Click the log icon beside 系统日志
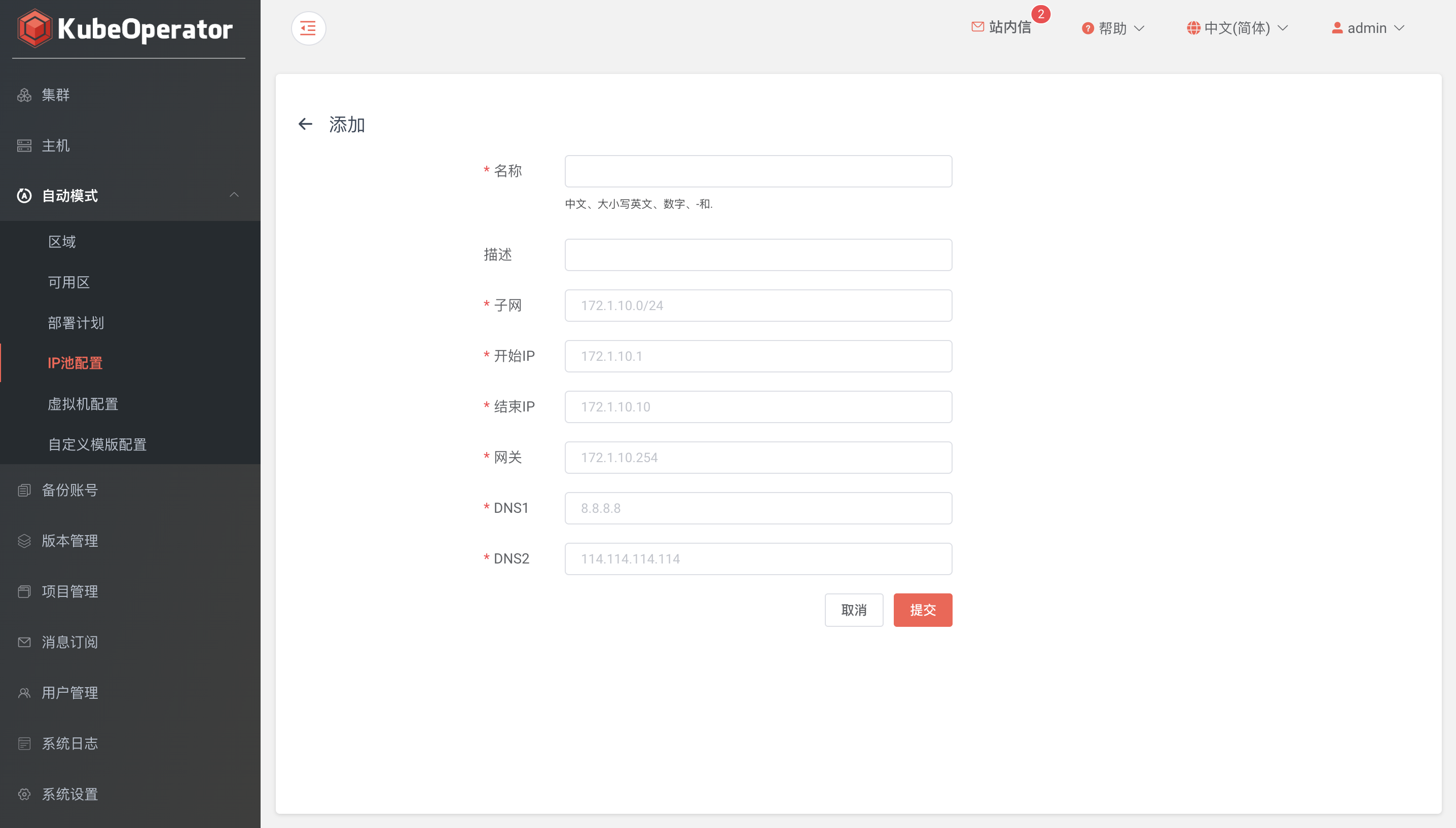 click(24, 743)
